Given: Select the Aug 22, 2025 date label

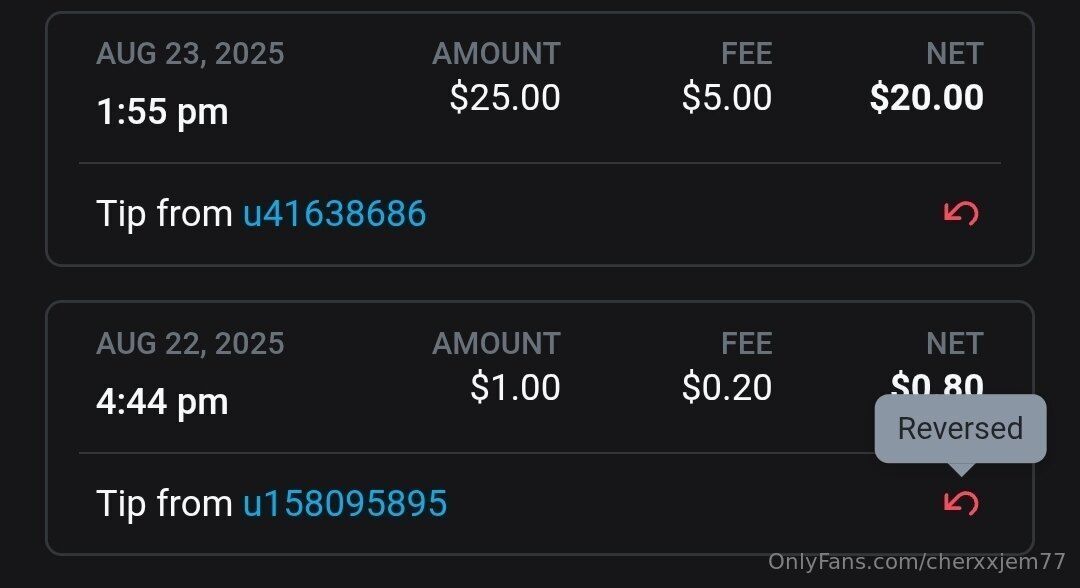Looking at the screenshot, I should pos(190,343).
